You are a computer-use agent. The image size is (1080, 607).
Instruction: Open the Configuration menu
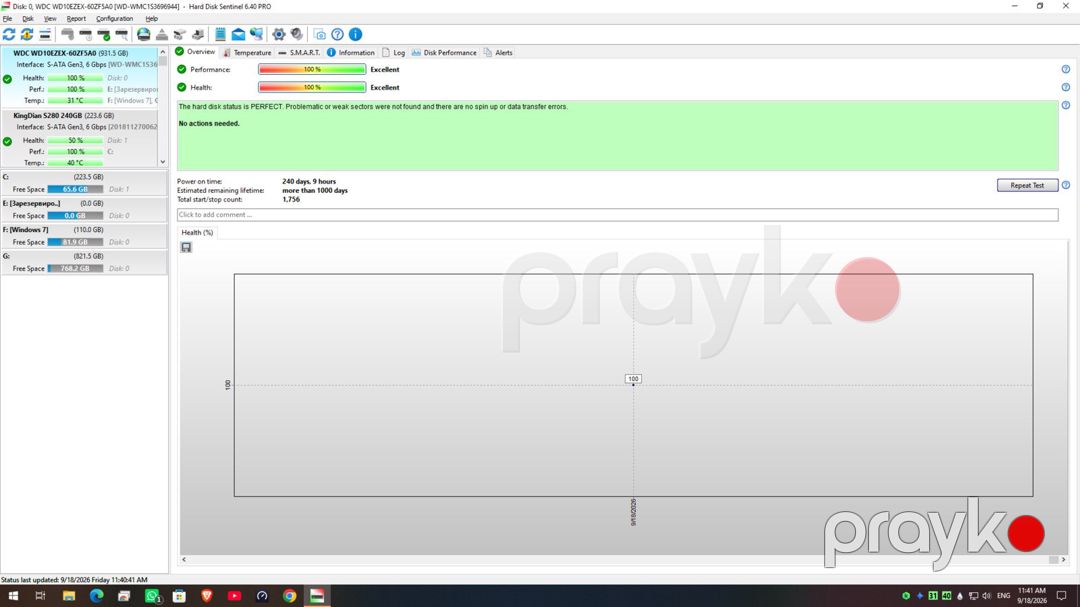[x=114, y=19]
